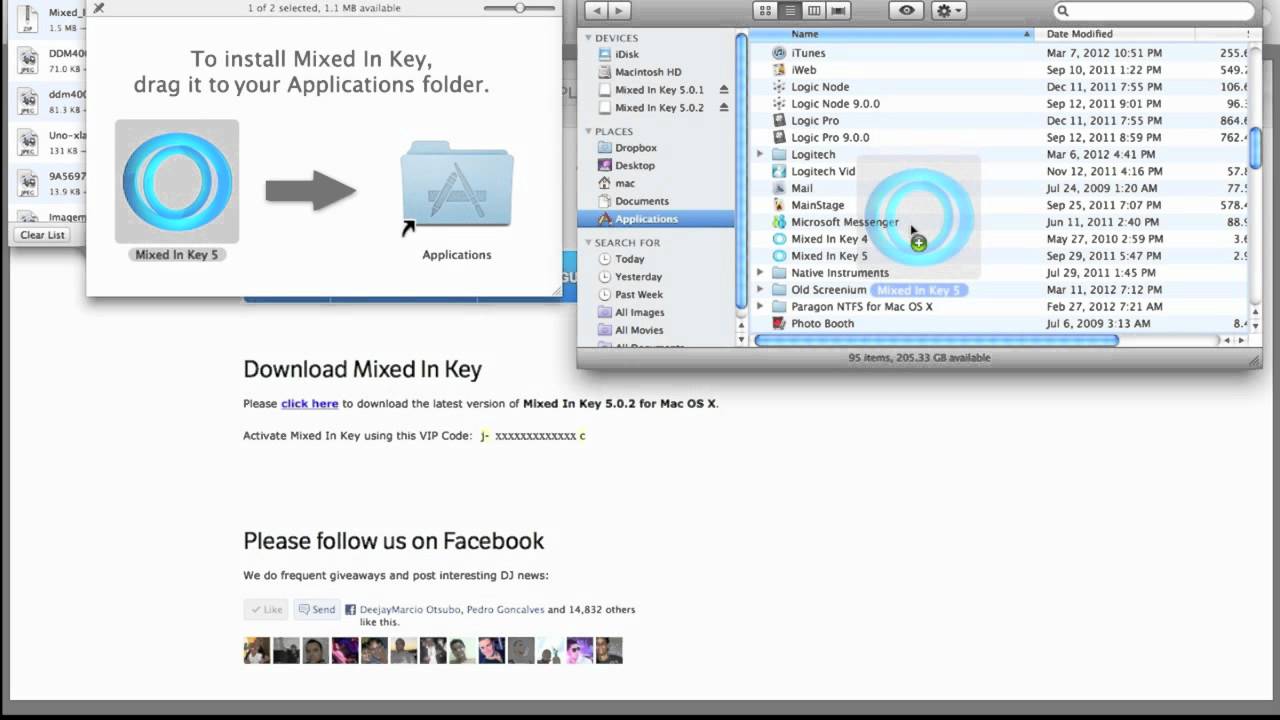Image resolution: width=1280 pixels, height=720 pixels.
Task: Expand the Logitech folder
Action: coord(760,155)
